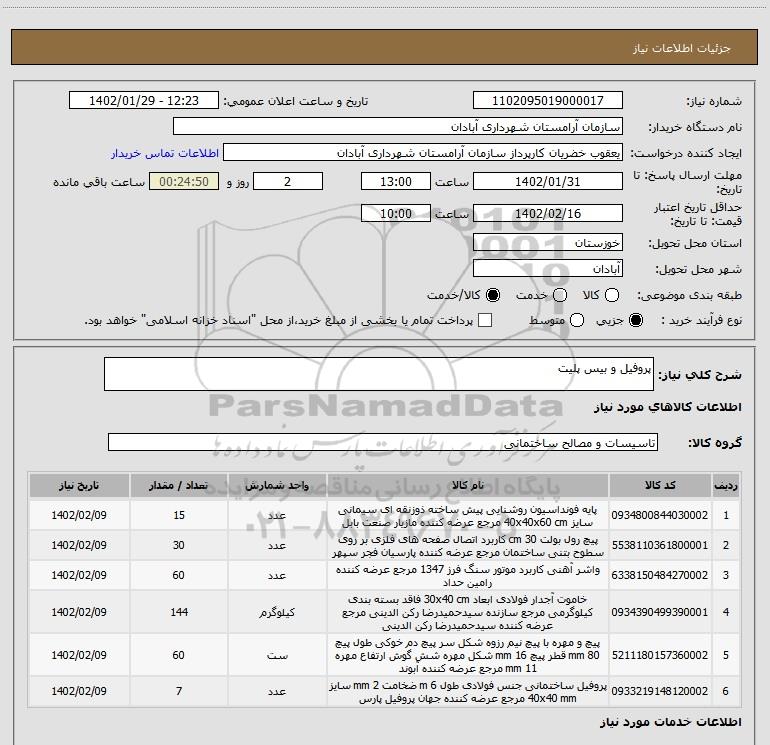This screenshot has height=745, width=770.
Task: Choose the جزیی purchase type radio
Action: [636, 320]
